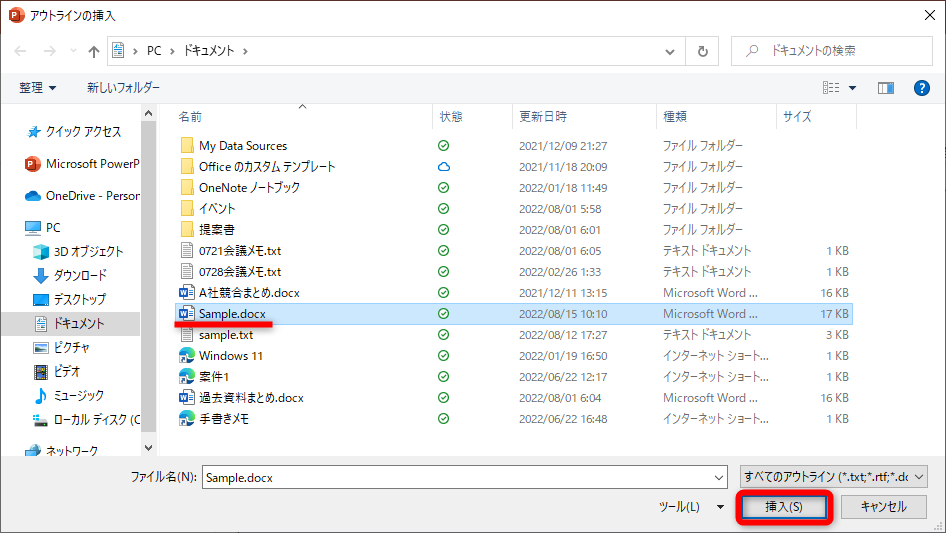Select クイック アクセス in the sidebar
Screen dimensions: 946x533
coord(74,132)
